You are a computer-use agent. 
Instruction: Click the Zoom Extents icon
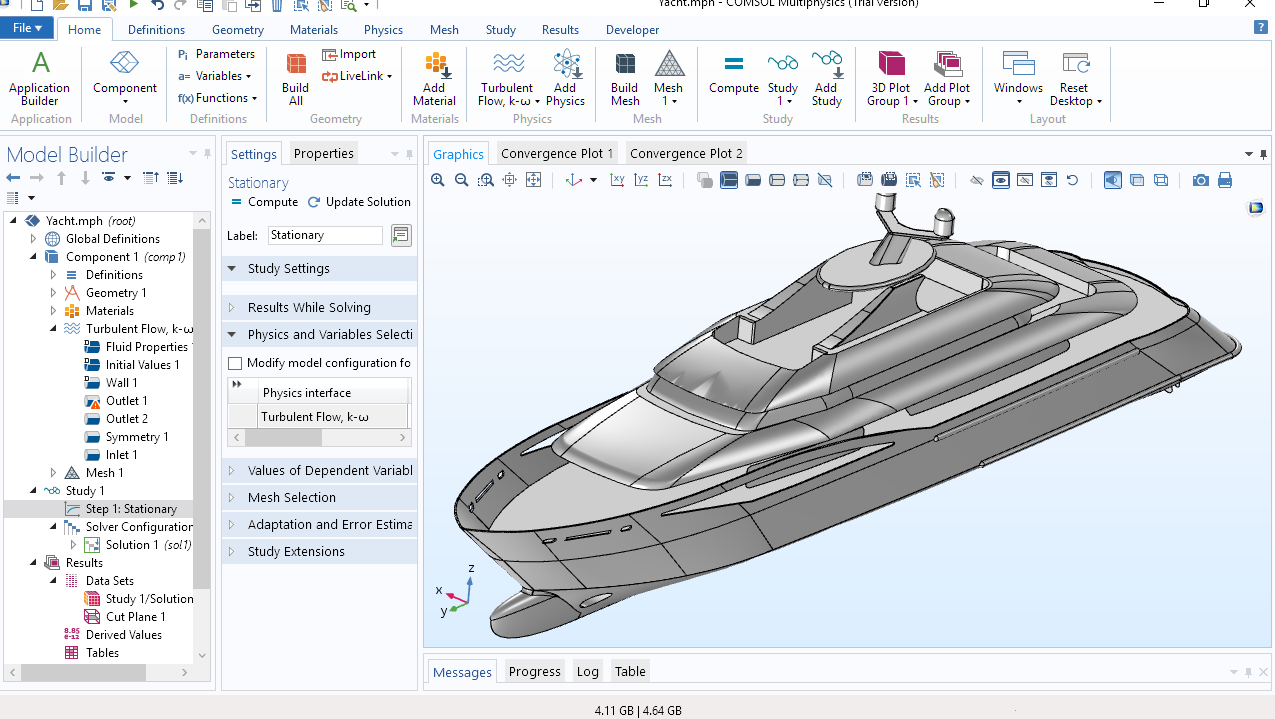click(533, 180)
